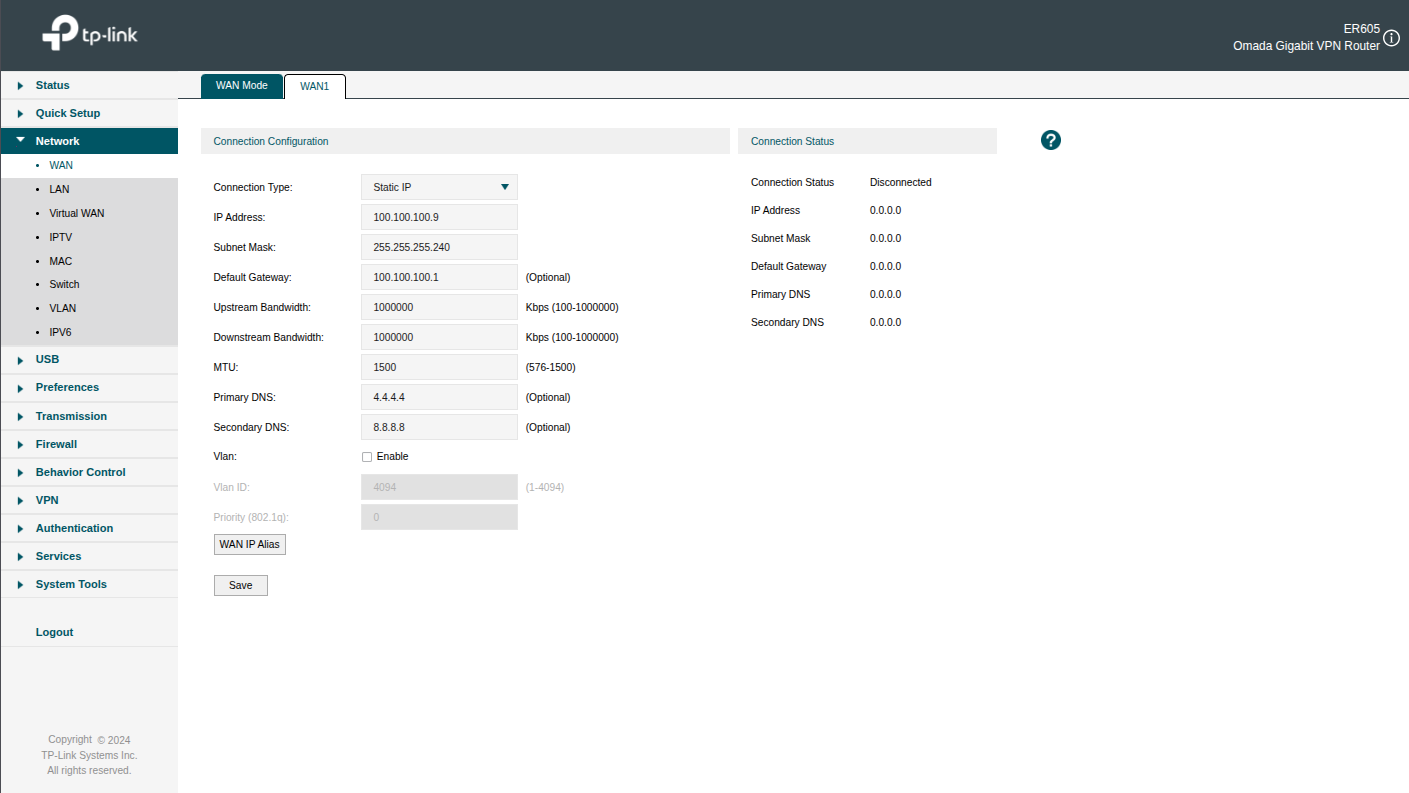Click the WAN IP Alias button
1409x793 pixels.
coord(250,544)
